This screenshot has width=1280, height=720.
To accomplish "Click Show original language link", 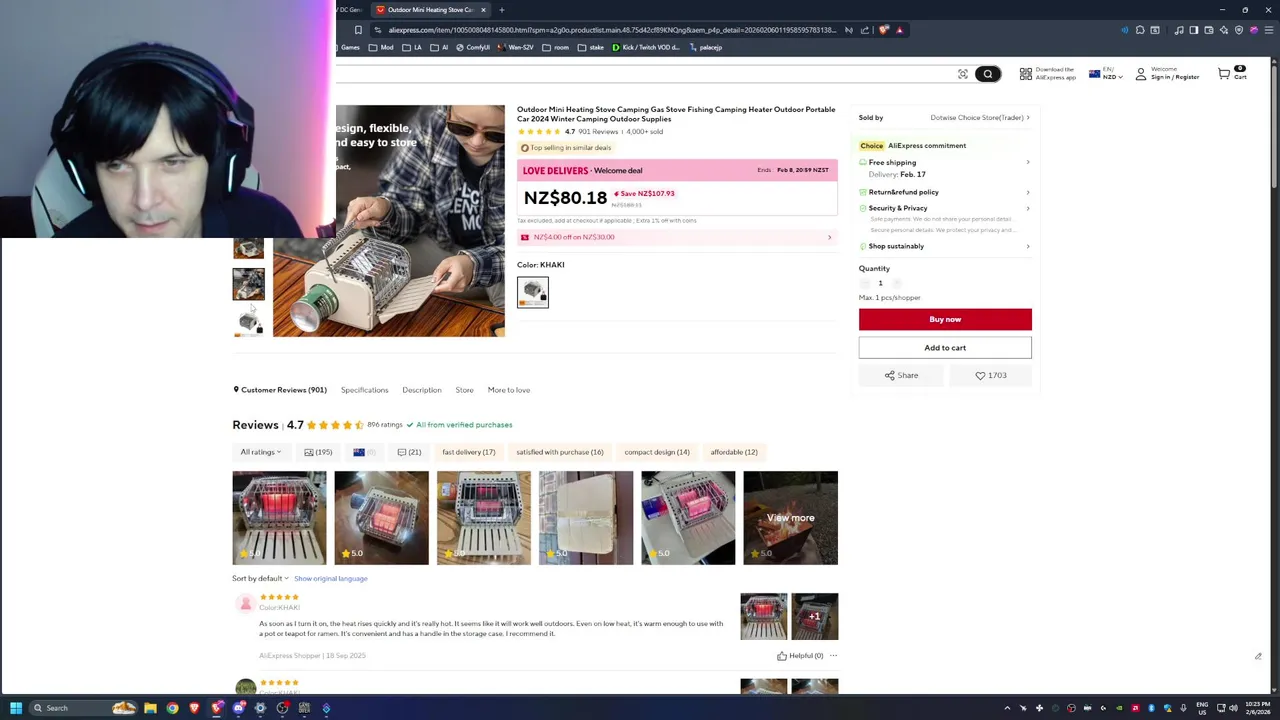I will [331, 578].
